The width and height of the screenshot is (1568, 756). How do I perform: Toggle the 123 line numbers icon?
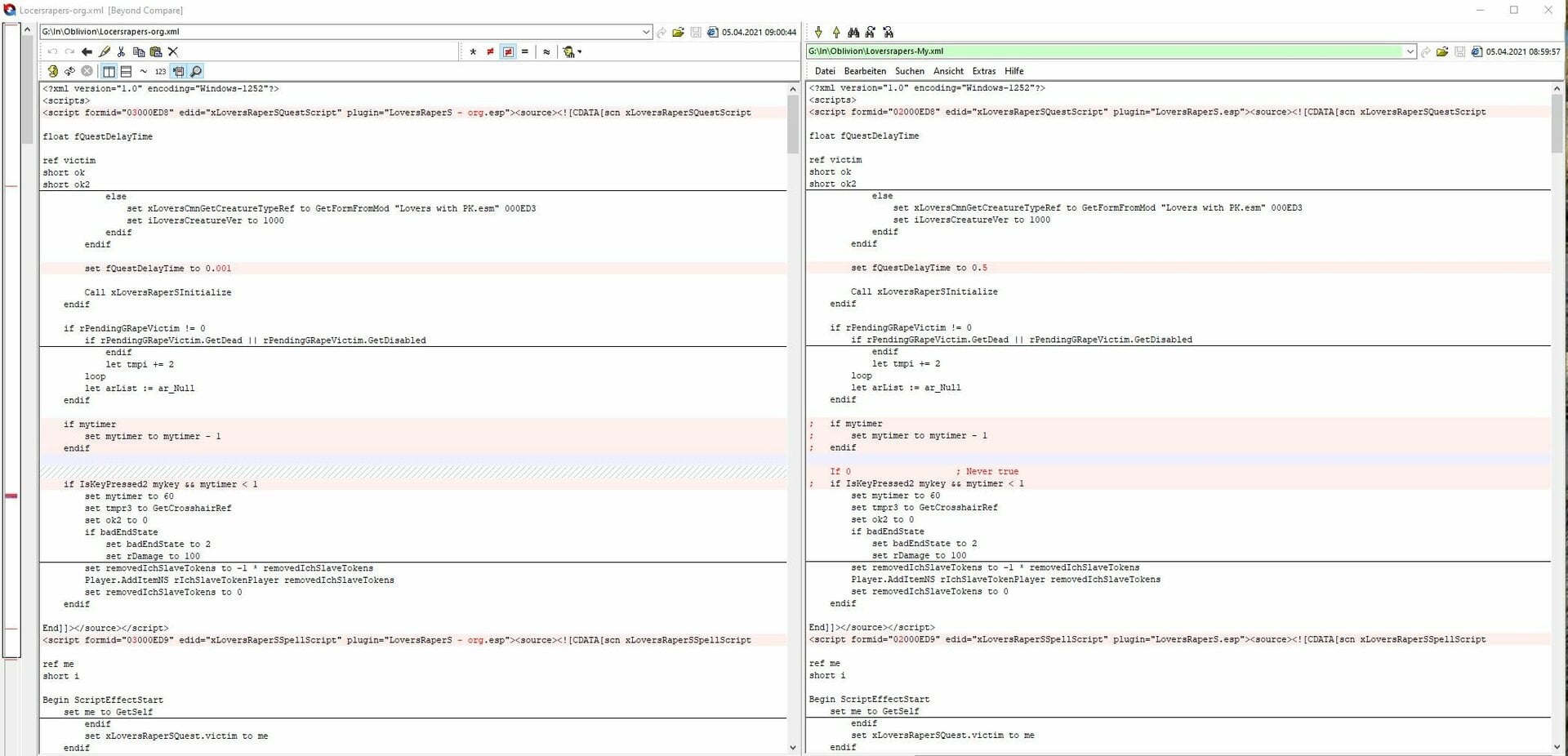click(x=160, y=71)
